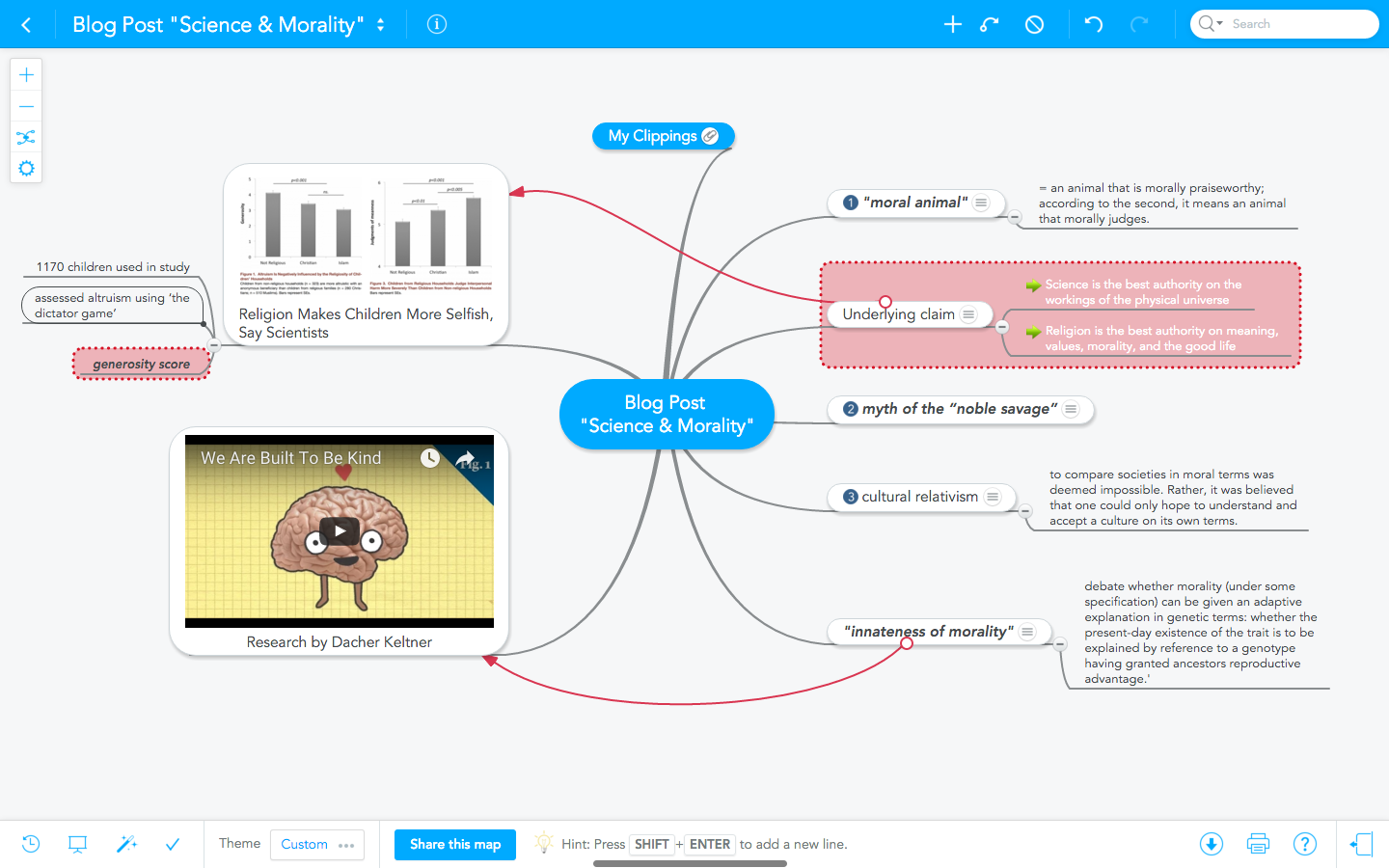1389x868 pixels.
Task: Select Religion is the best authority text
Action: (1161, 339)
